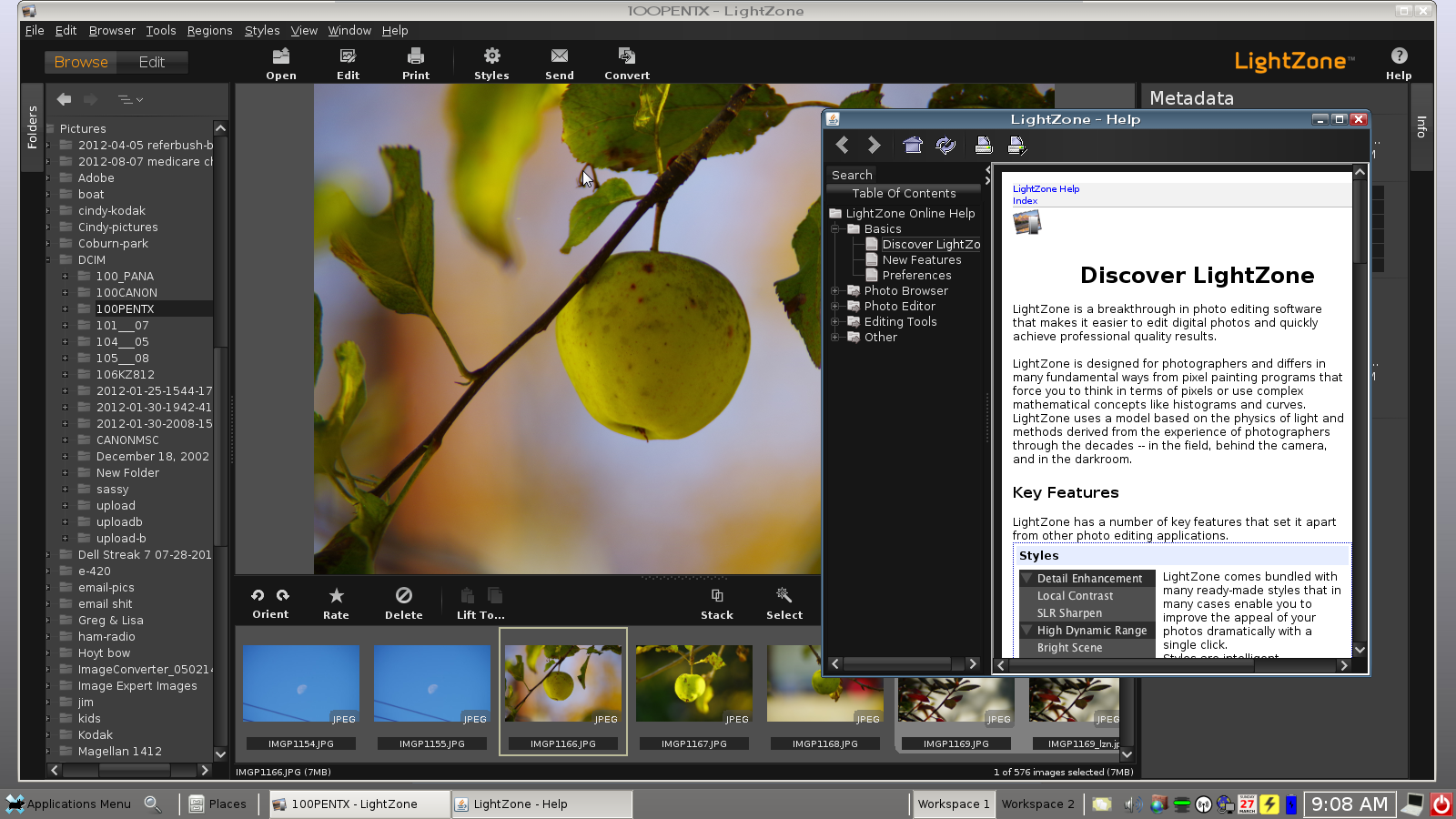
Task: Open the folder history dropdown
Action: click(x=130, y=99)
